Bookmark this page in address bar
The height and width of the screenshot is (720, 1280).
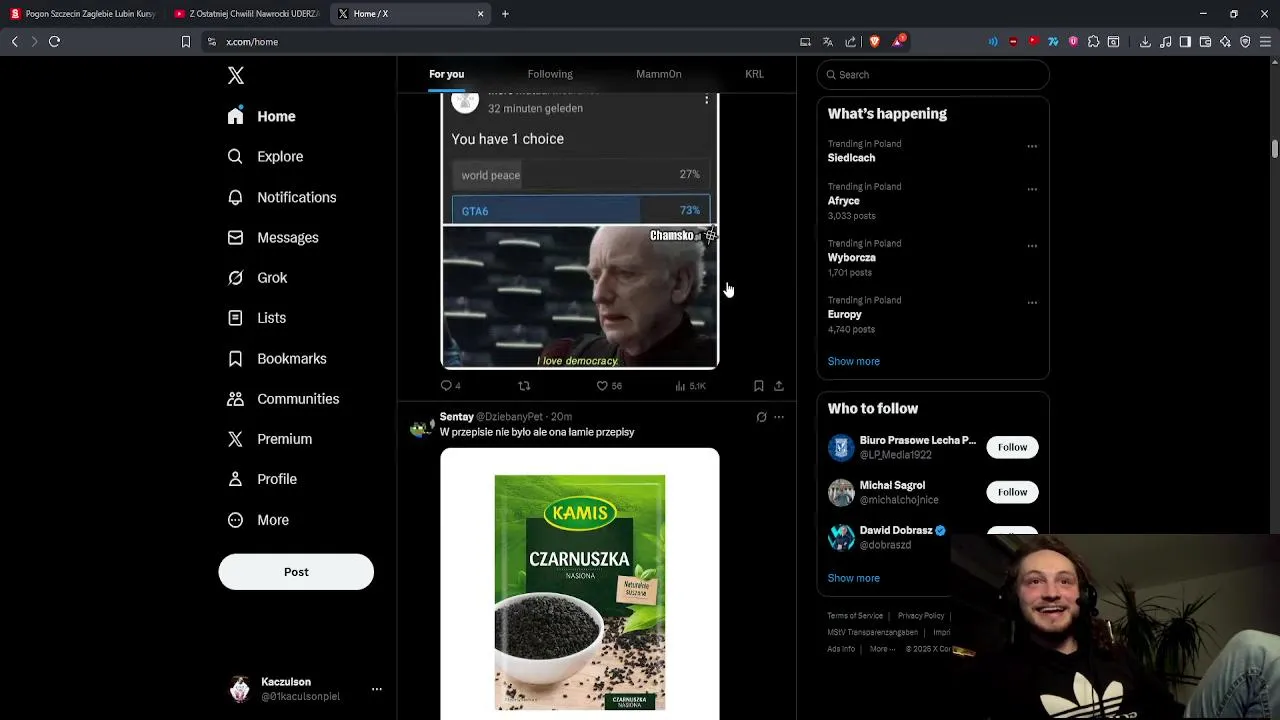pos(185,41)
